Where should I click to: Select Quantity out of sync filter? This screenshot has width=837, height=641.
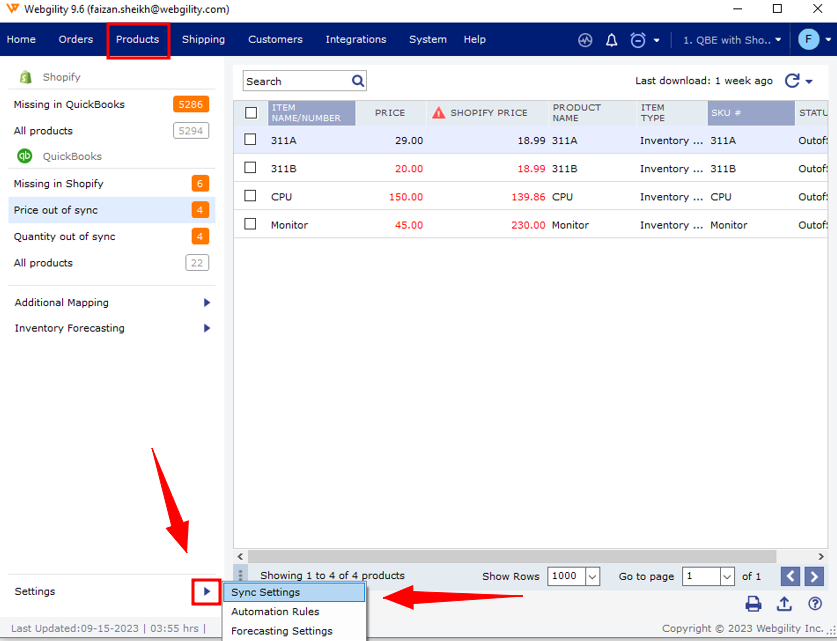[x=112, y=236]
